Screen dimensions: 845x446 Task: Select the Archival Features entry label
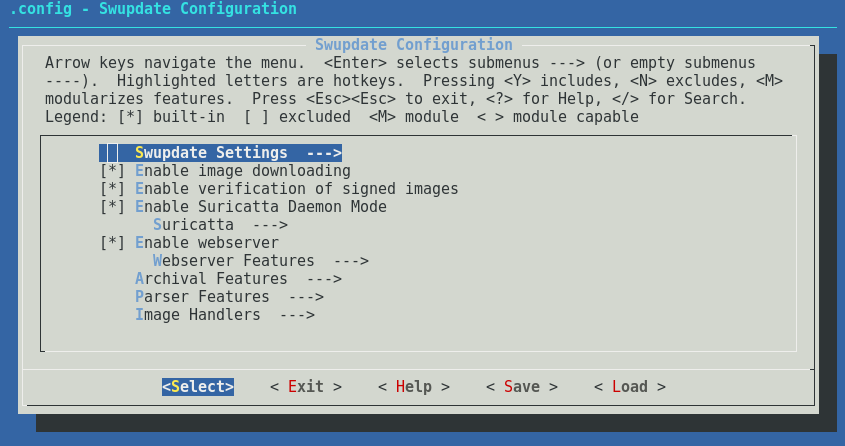click(x=211, y=278)
